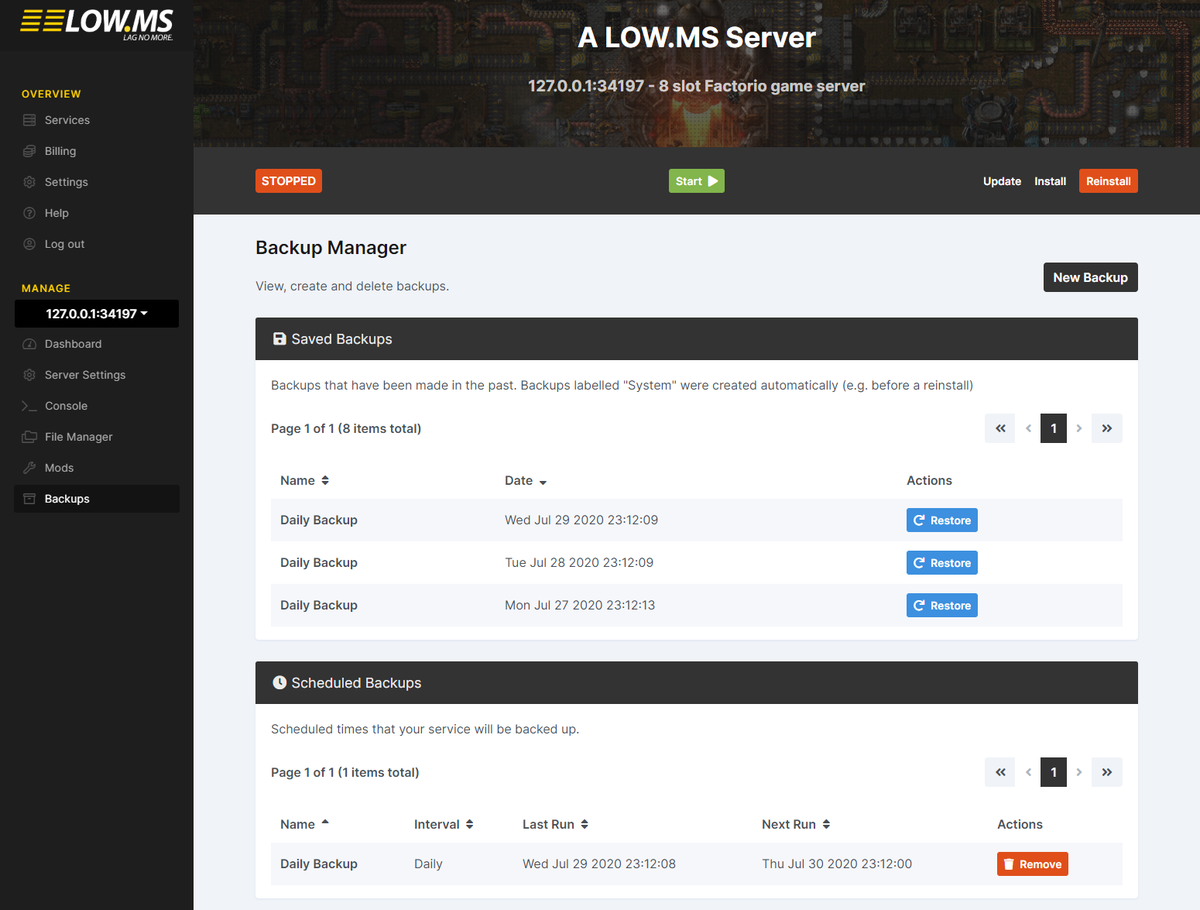Viewport: 1200px width, 910px height.
Task: Click the Billing sidebar icon
Action: pos(27,151)
